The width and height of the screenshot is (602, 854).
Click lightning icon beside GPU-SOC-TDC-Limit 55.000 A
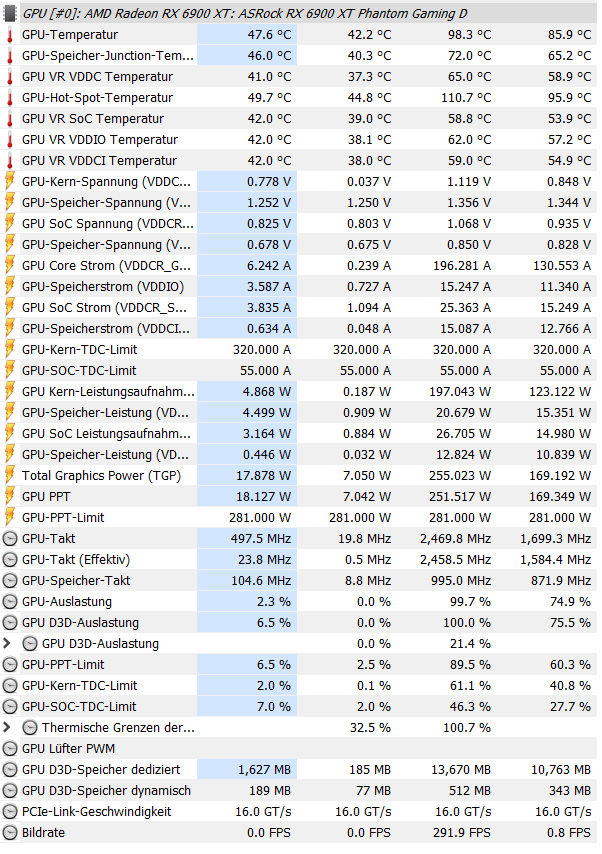click(x=10, y=371)
